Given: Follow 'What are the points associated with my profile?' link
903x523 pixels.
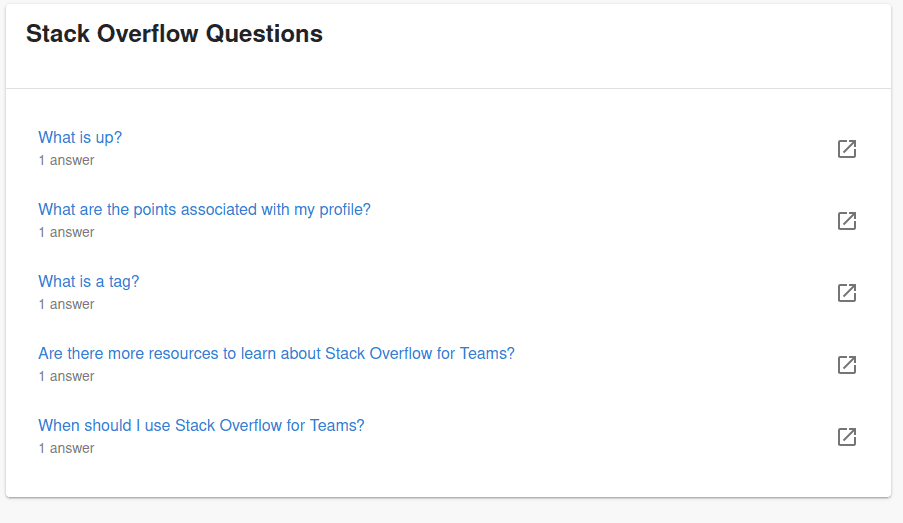Looking at the screenshot, I should 204,210.
